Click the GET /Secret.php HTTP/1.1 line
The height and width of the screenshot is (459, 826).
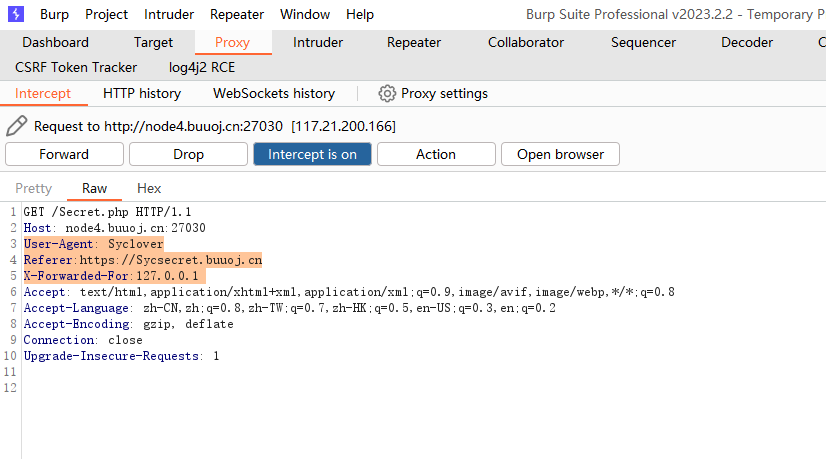coord(107,212)
